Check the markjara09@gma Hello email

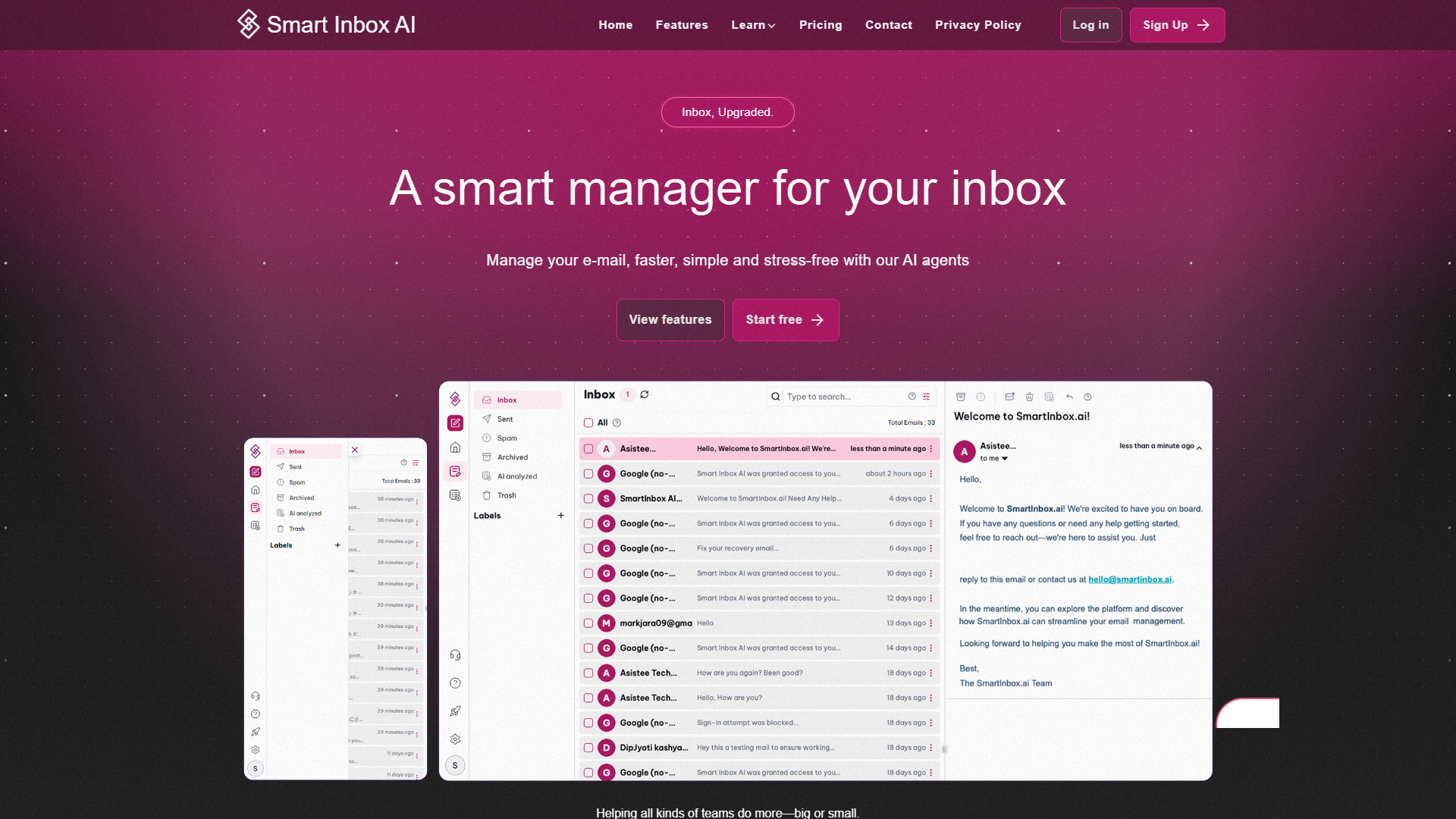[x=588, y=623]
